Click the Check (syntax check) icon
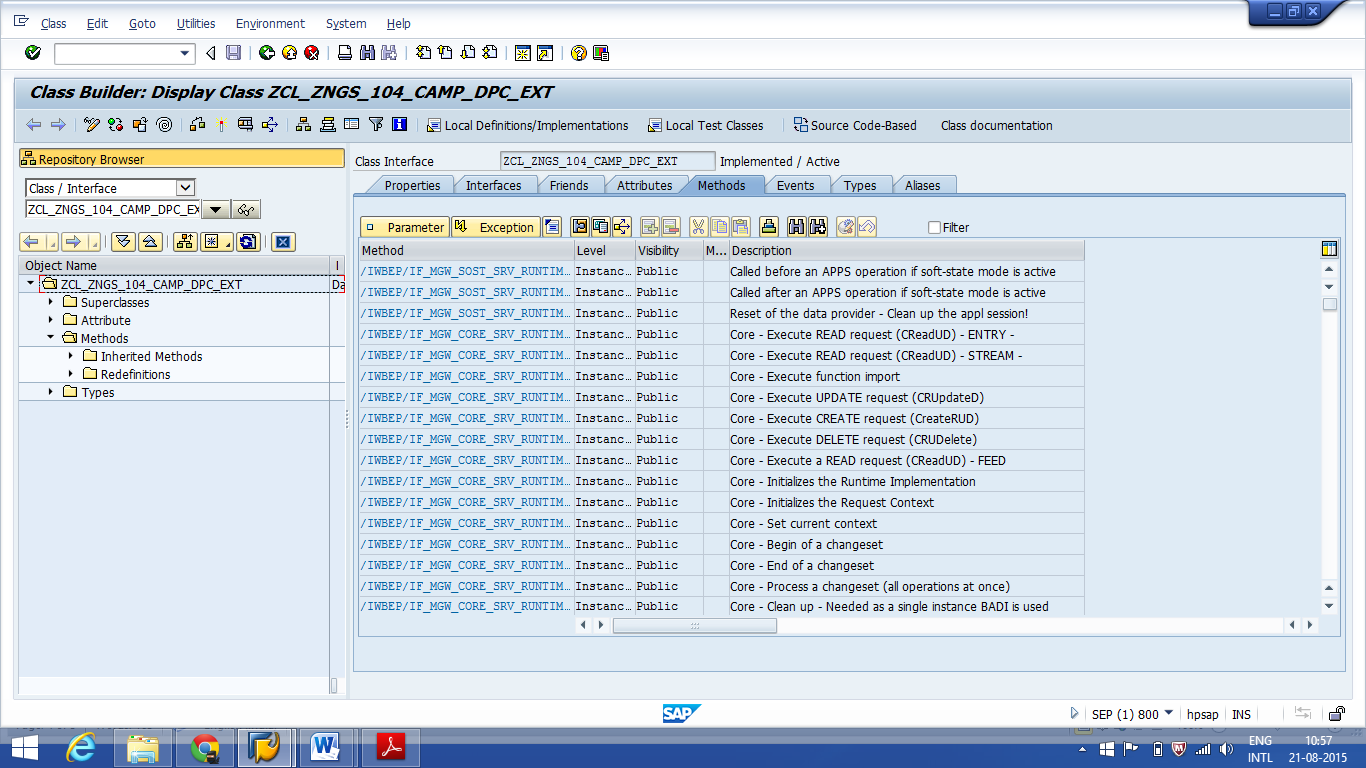Screen dimensions: 1366x768 tap(114, 125)
